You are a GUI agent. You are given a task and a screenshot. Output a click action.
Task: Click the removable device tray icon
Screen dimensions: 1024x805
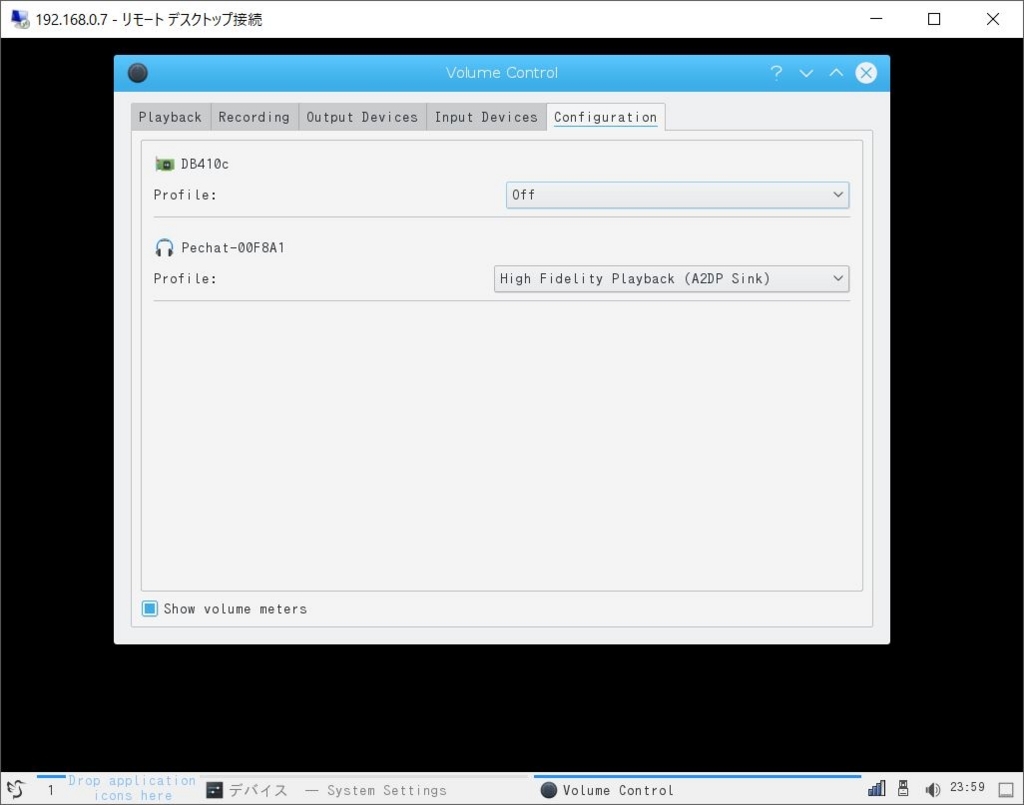point(903,789)
